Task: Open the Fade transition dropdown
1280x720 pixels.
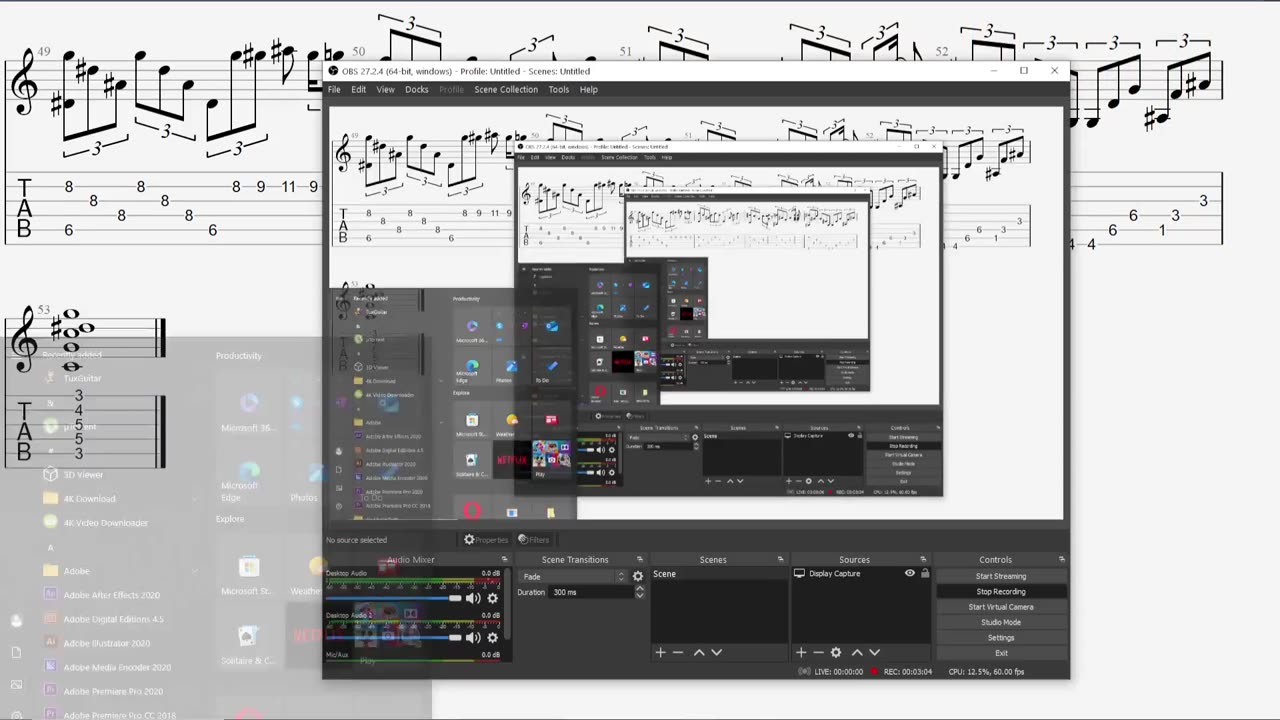Action: click(574, 576)
